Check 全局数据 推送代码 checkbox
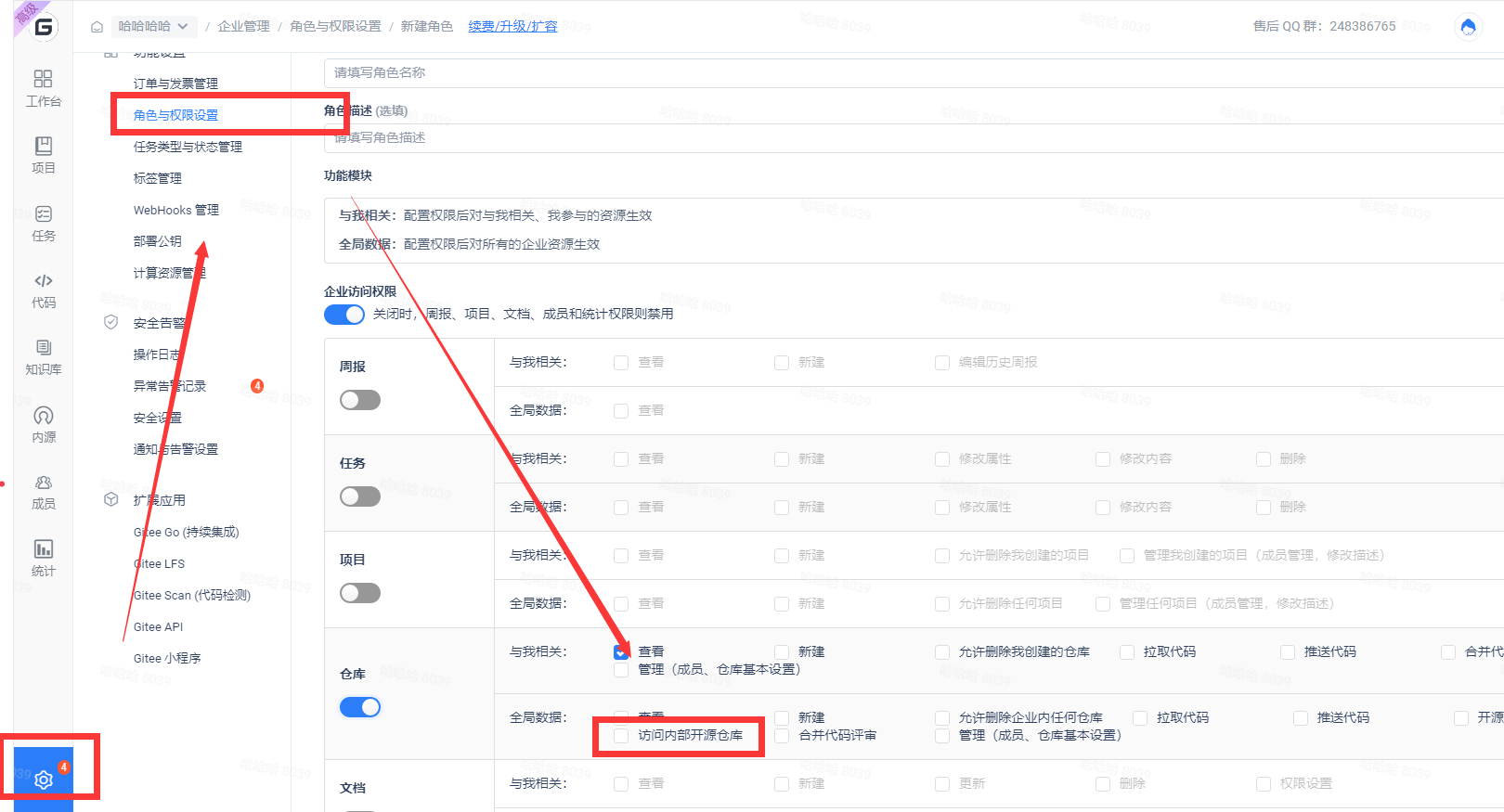The width and height of the screenshot is (1504, 812). (1301, 718)
